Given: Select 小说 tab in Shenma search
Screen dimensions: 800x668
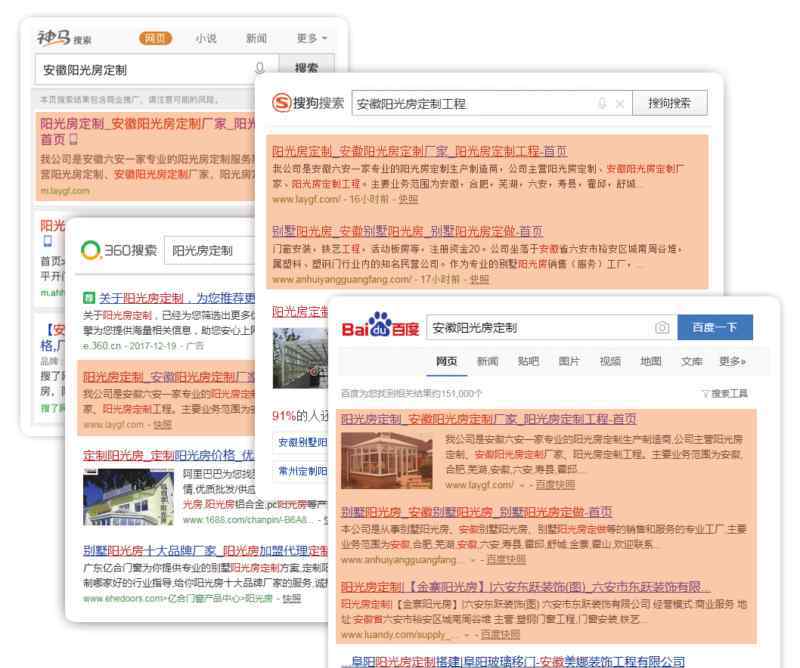Looking at the screenshot, I should point(206,38).
